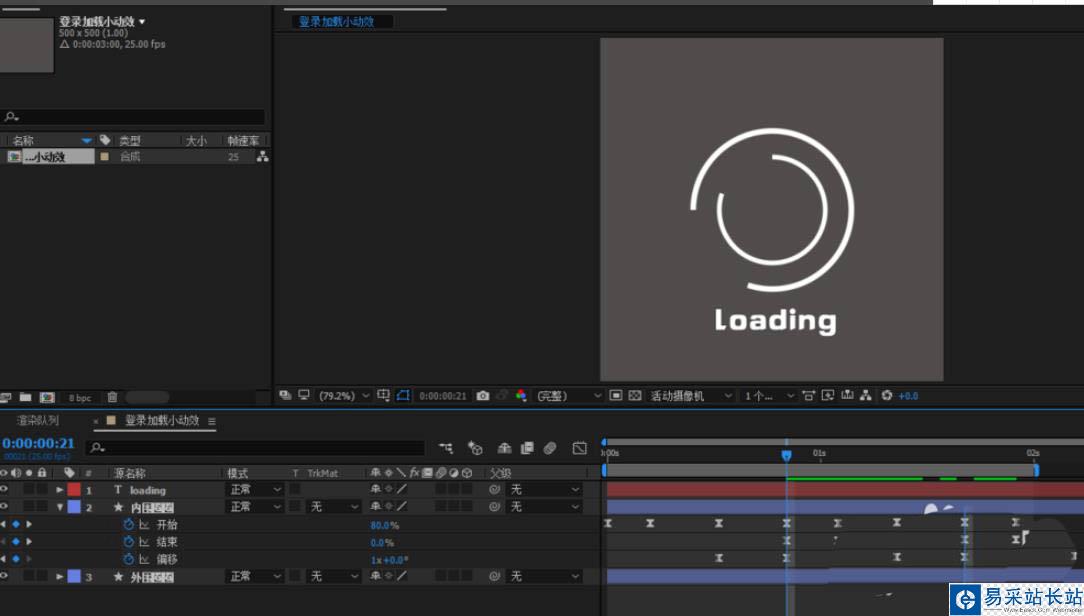1084x616 pixels.
Task: Open the composition mini-flowchart icon in timeline
Action: [x=446, y=448]
